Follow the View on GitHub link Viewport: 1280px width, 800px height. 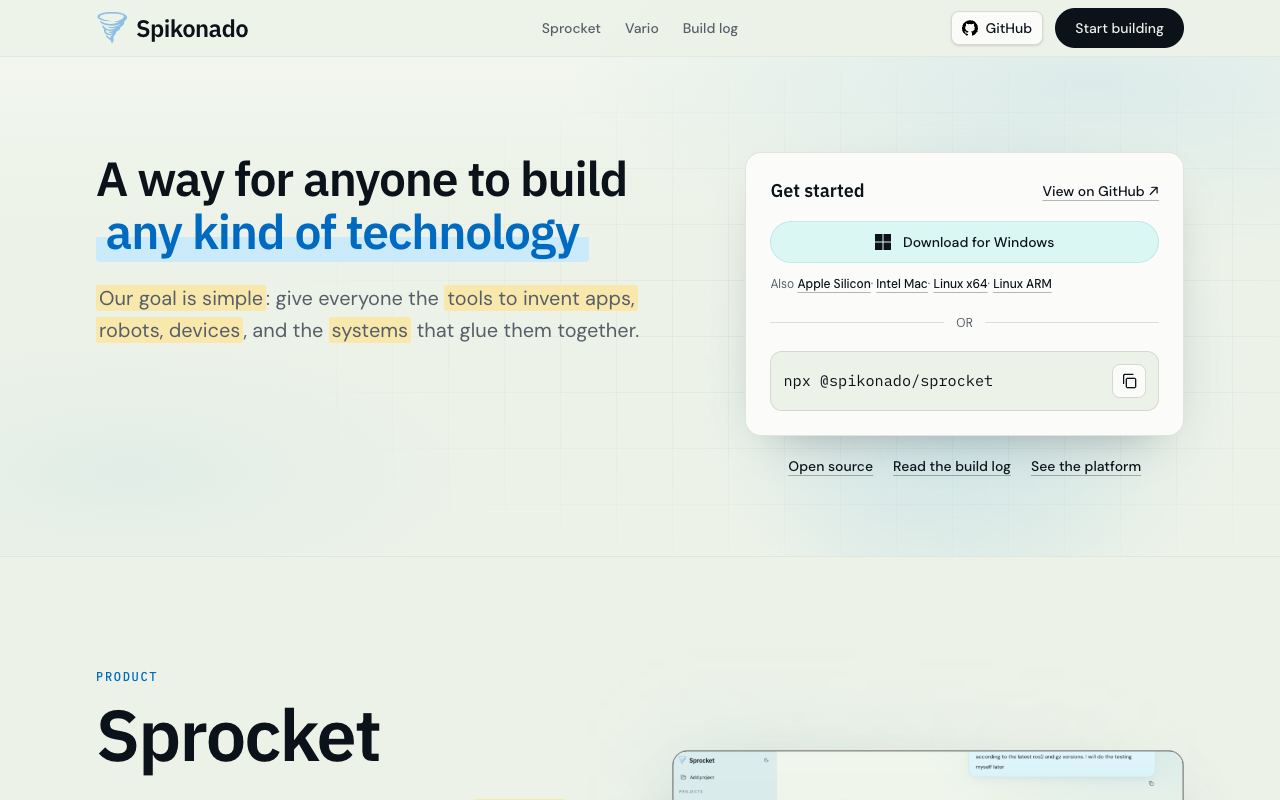[1100, 191]
